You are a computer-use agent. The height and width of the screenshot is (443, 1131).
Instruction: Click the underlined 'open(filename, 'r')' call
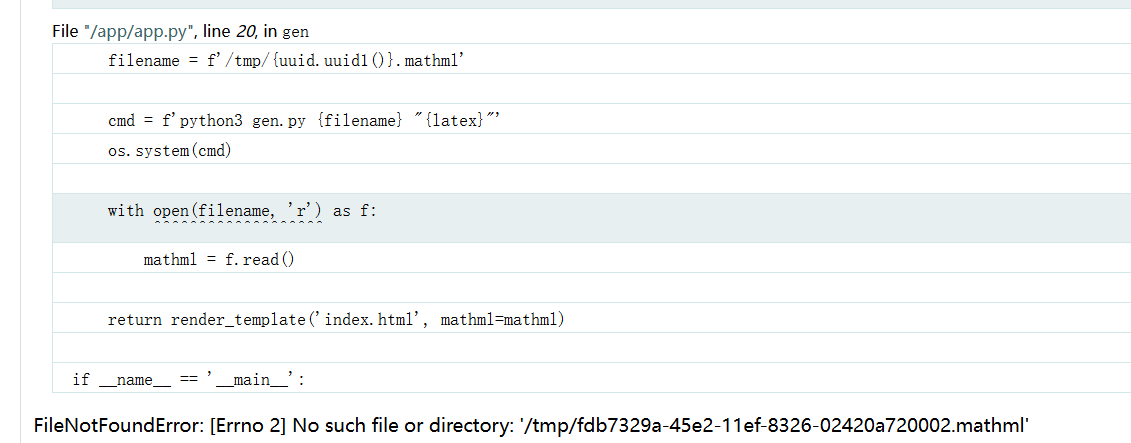[x=237, y=211]
